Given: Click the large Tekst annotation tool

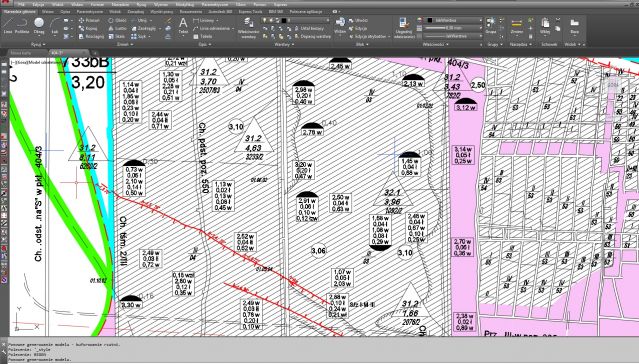Looking at the screenshot, I should click(183, 25).
